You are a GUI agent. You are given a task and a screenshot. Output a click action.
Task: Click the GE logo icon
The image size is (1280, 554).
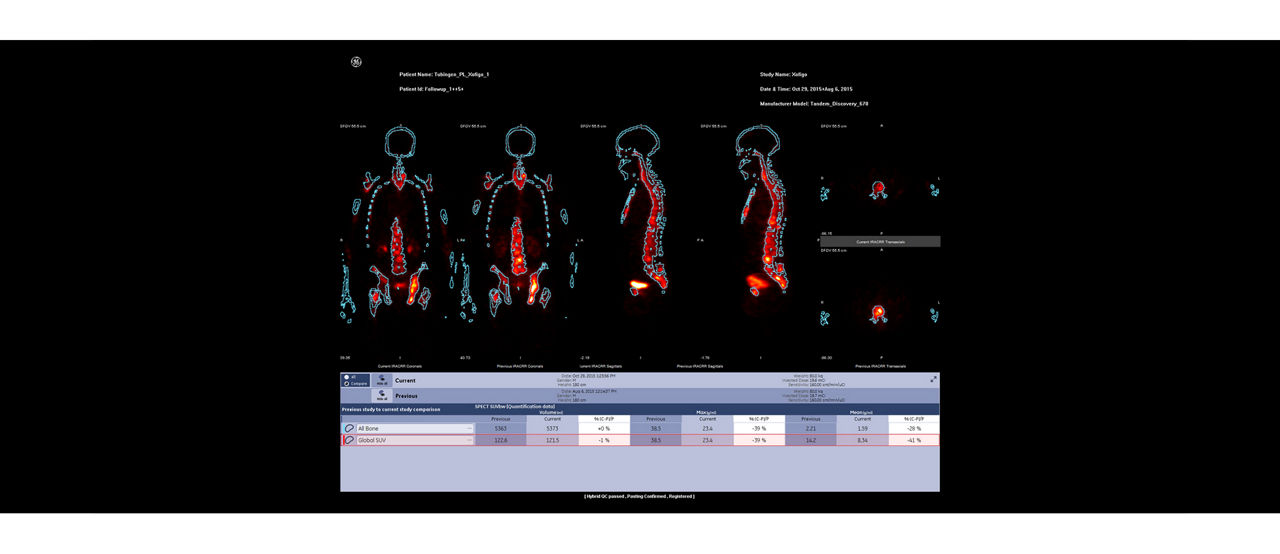(x=355, y=62)
